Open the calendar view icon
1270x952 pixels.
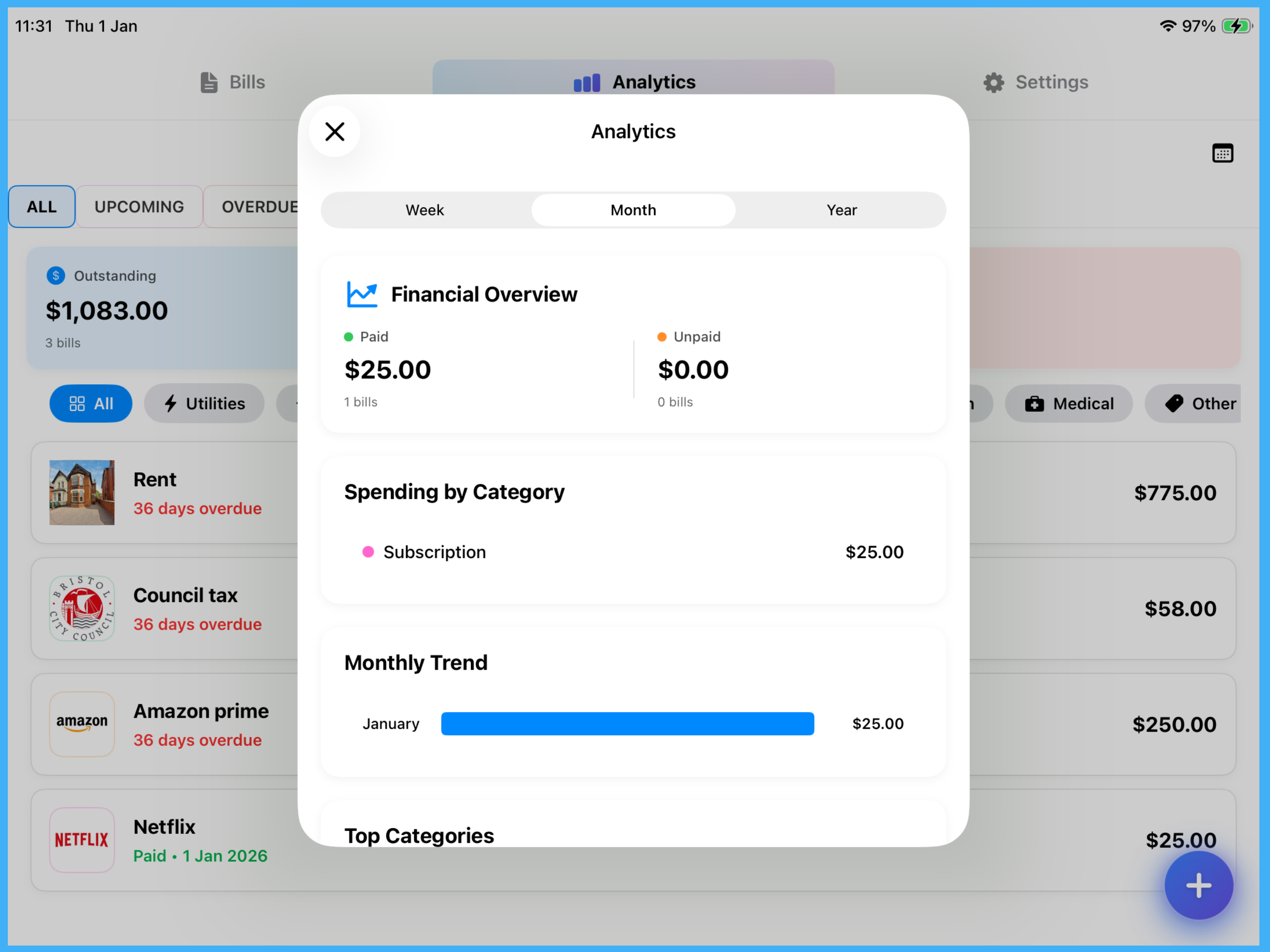[x=1222, y=153]
